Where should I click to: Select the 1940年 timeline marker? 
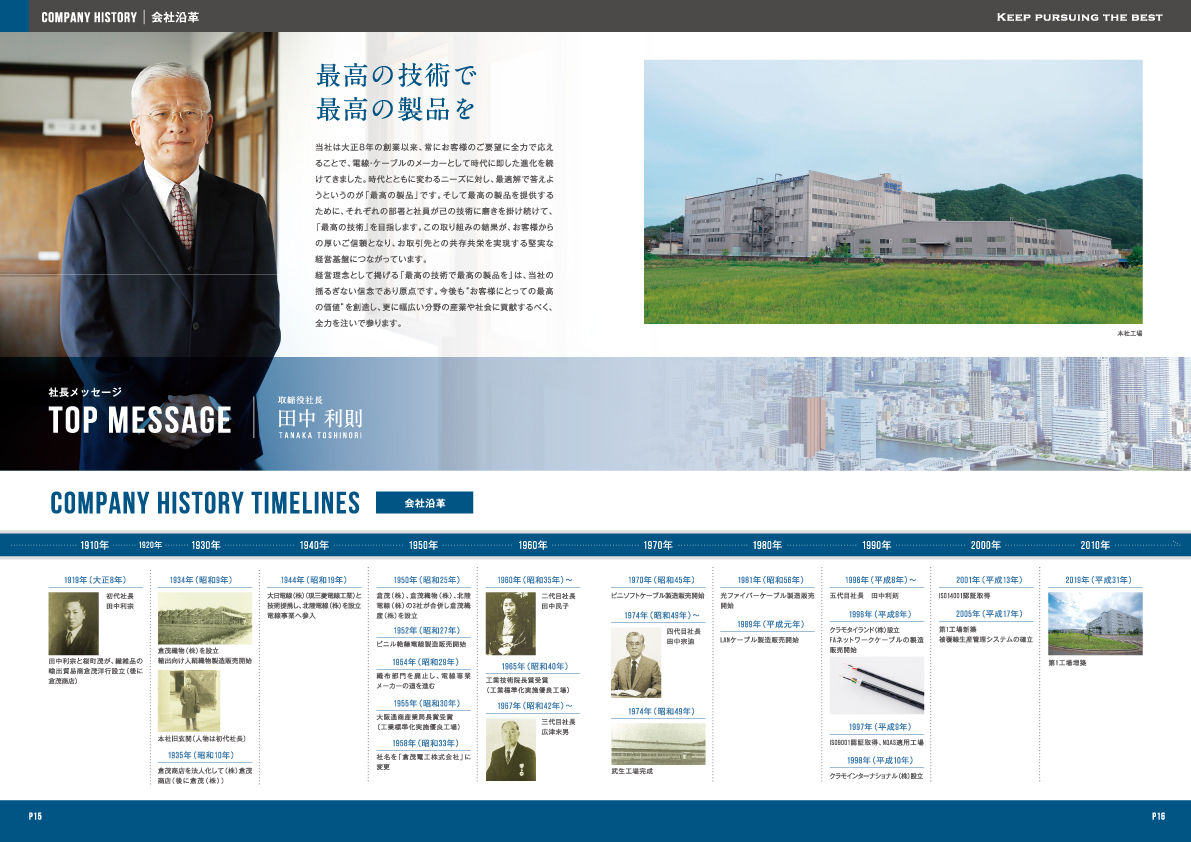[x=314, y=545]
